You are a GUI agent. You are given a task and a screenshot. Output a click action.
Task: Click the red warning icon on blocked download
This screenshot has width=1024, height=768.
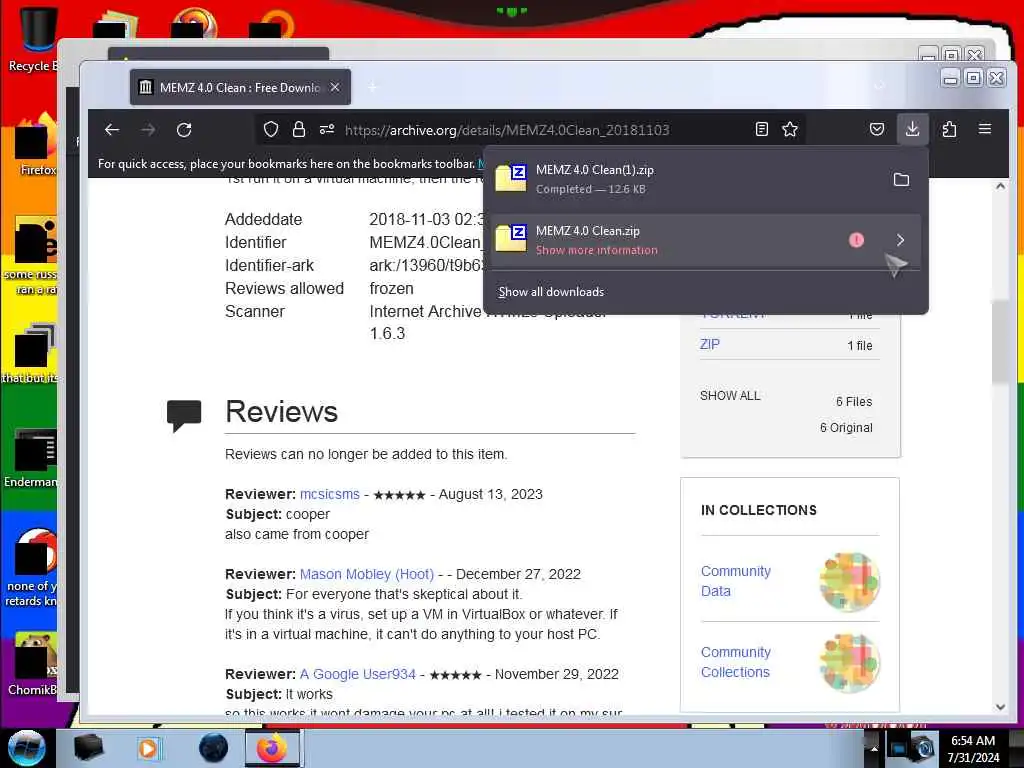[x=856, y=240]
